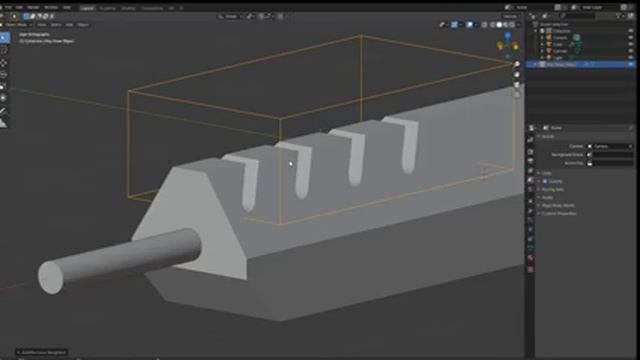Viewport: 640px width, 360px height.
Task: Toggle viewport overlays button
Action: pos(469,25)
